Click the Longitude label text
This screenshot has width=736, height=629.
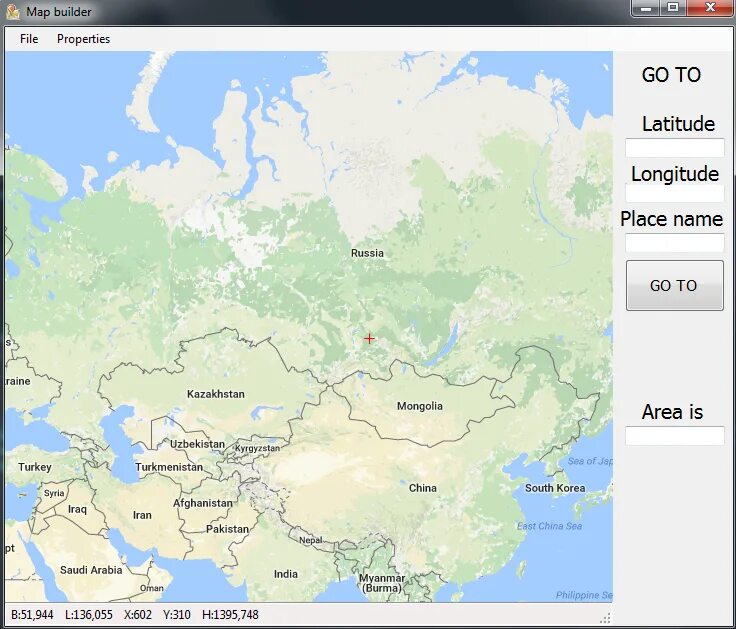tap(675, 174)
